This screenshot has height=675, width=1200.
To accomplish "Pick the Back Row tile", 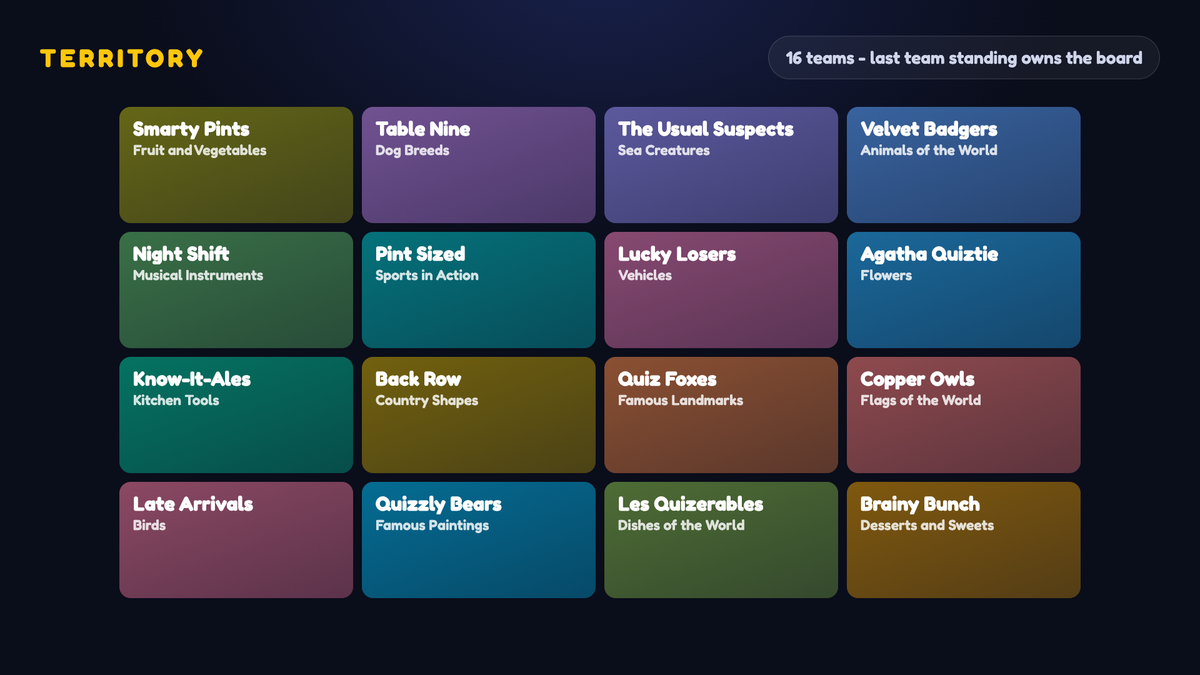I will coord(479,415).
